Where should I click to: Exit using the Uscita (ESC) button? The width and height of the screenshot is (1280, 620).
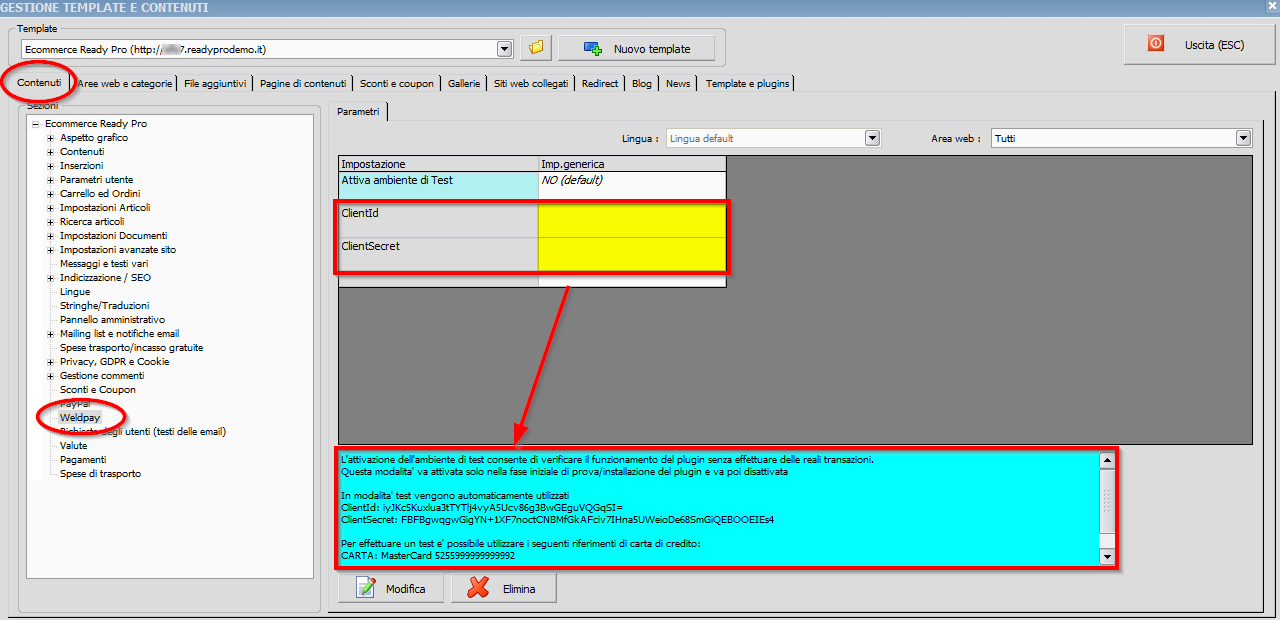[x=1199, y=44]
